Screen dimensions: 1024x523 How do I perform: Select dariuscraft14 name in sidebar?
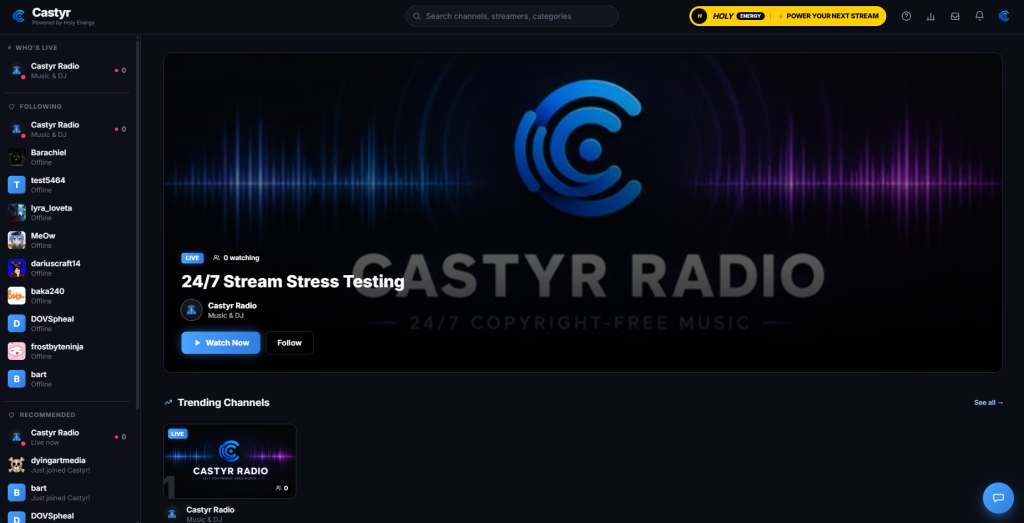[56, 263]
